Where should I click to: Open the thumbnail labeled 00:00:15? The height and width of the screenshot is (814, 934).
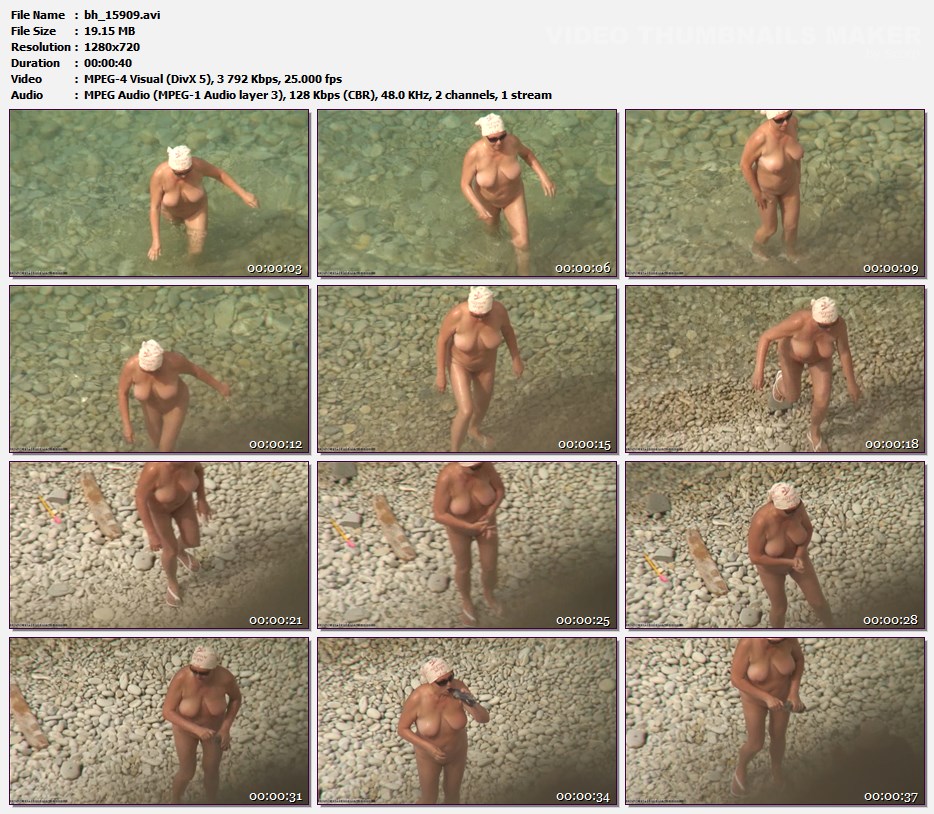pyautogui.click(x=467, y=369)
